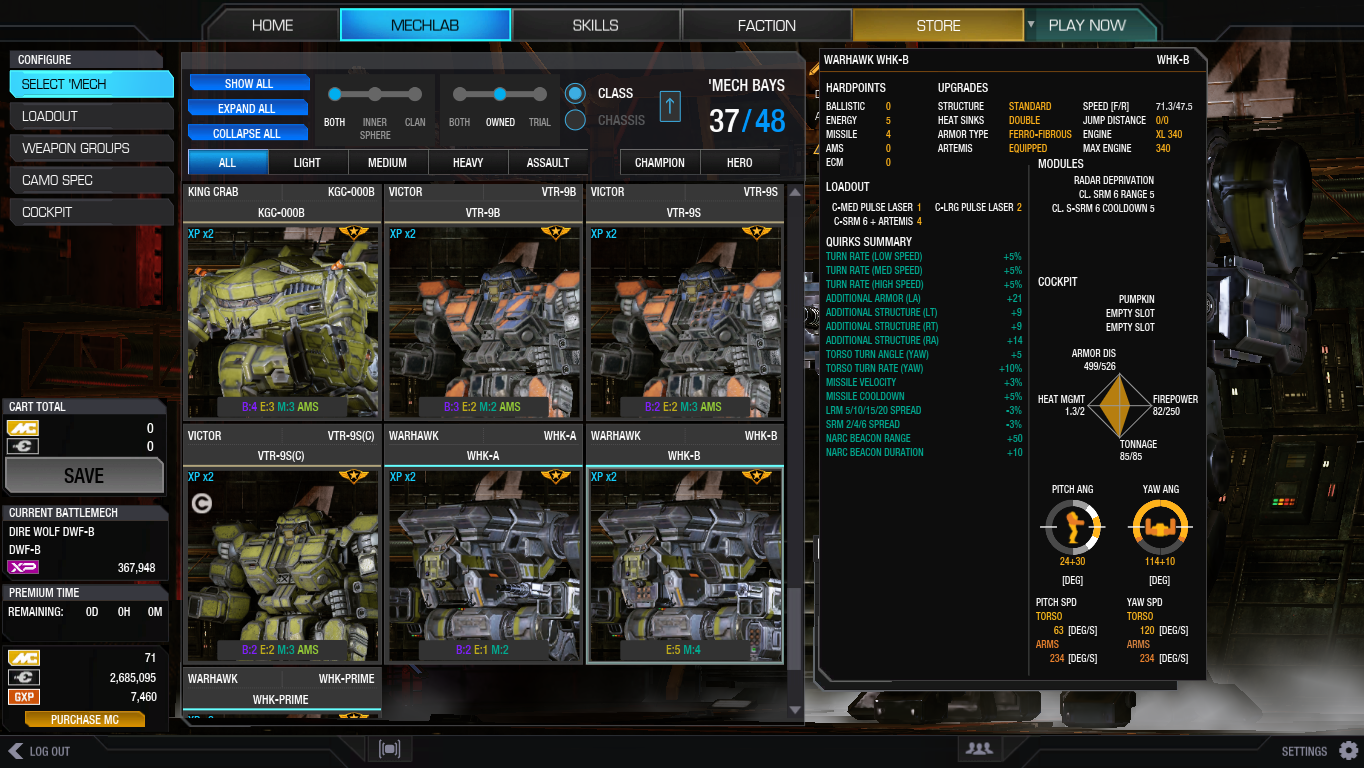
Task: Click the bottom bar mech bracket icon
Action: (x=389, y=749)
